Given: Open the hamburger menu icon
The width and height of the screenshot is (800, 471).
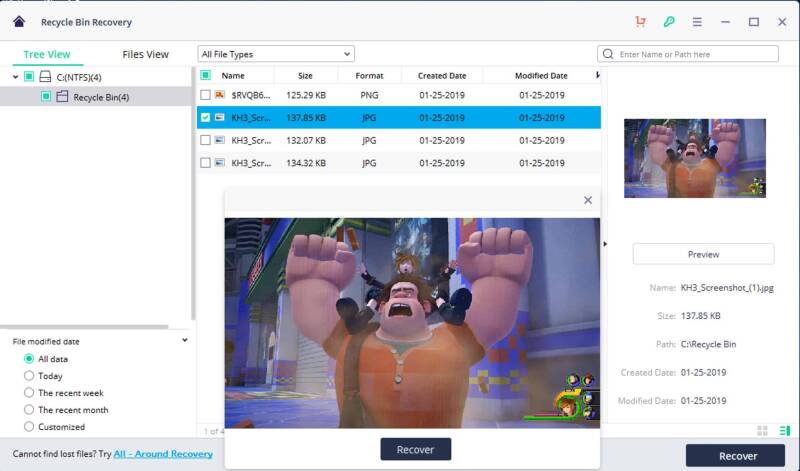Looking at the screenshot, I should [697, 22].
